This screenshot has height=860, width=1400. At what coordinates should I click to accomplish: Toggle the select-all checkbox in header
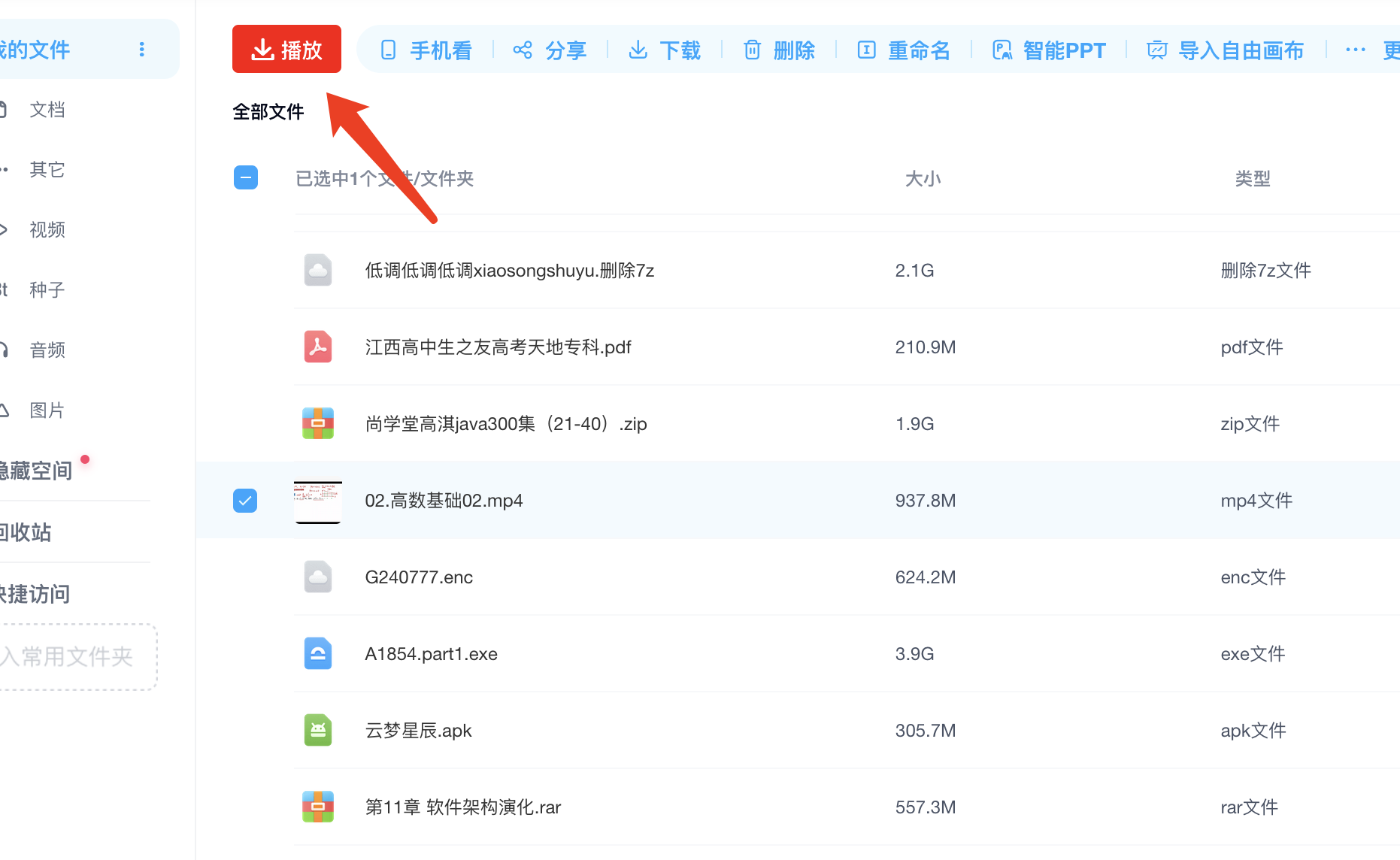coord(246,177)
